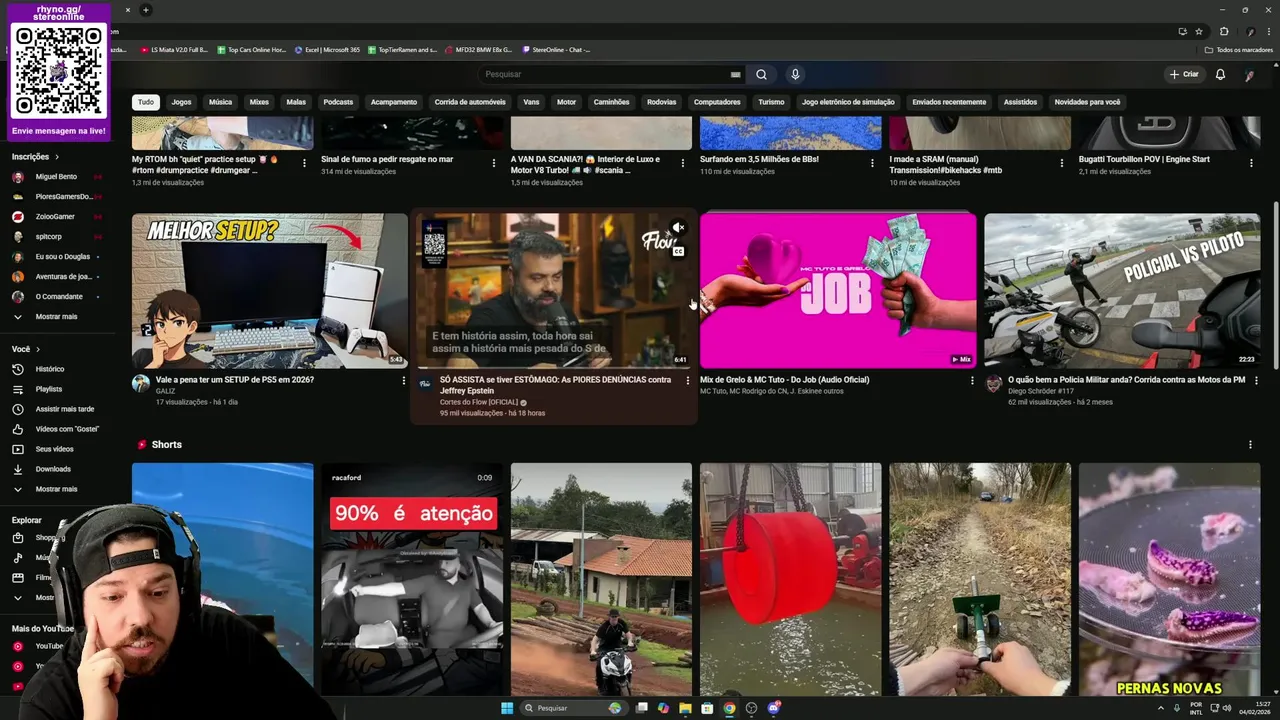Click the Criar button
Image resolution: width=1280 pixels, height=720 pixels.
pos(1184,74)
